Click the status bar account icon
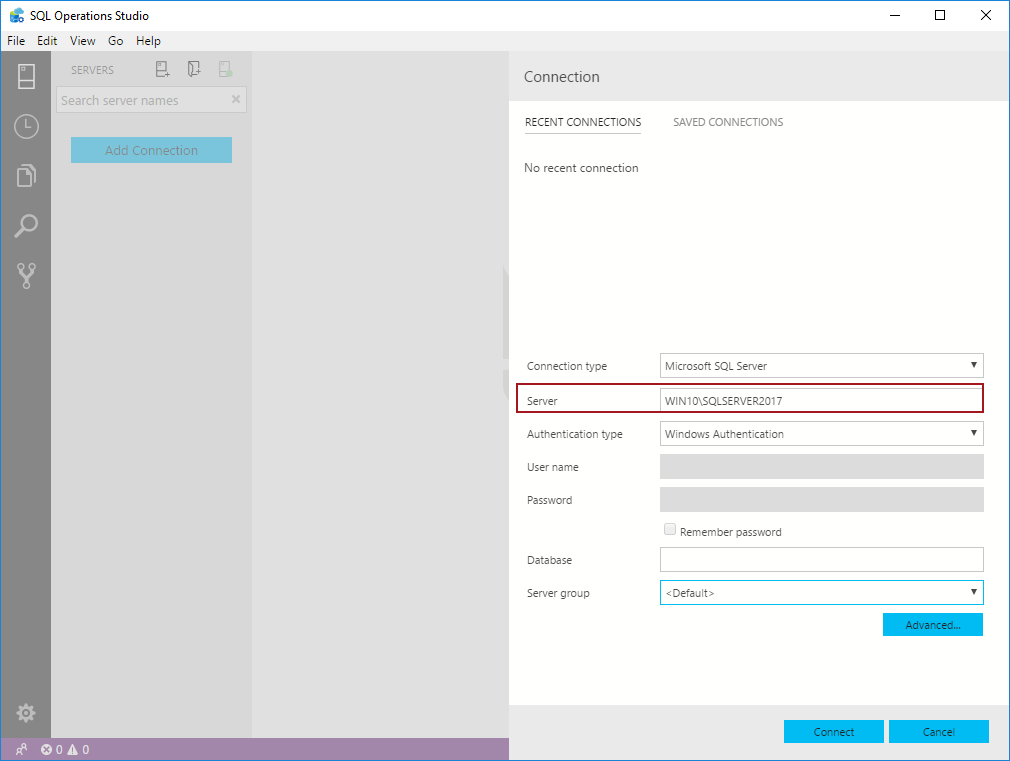The width and height of the screenshot is (1010, 761). (x=21, y=749)
